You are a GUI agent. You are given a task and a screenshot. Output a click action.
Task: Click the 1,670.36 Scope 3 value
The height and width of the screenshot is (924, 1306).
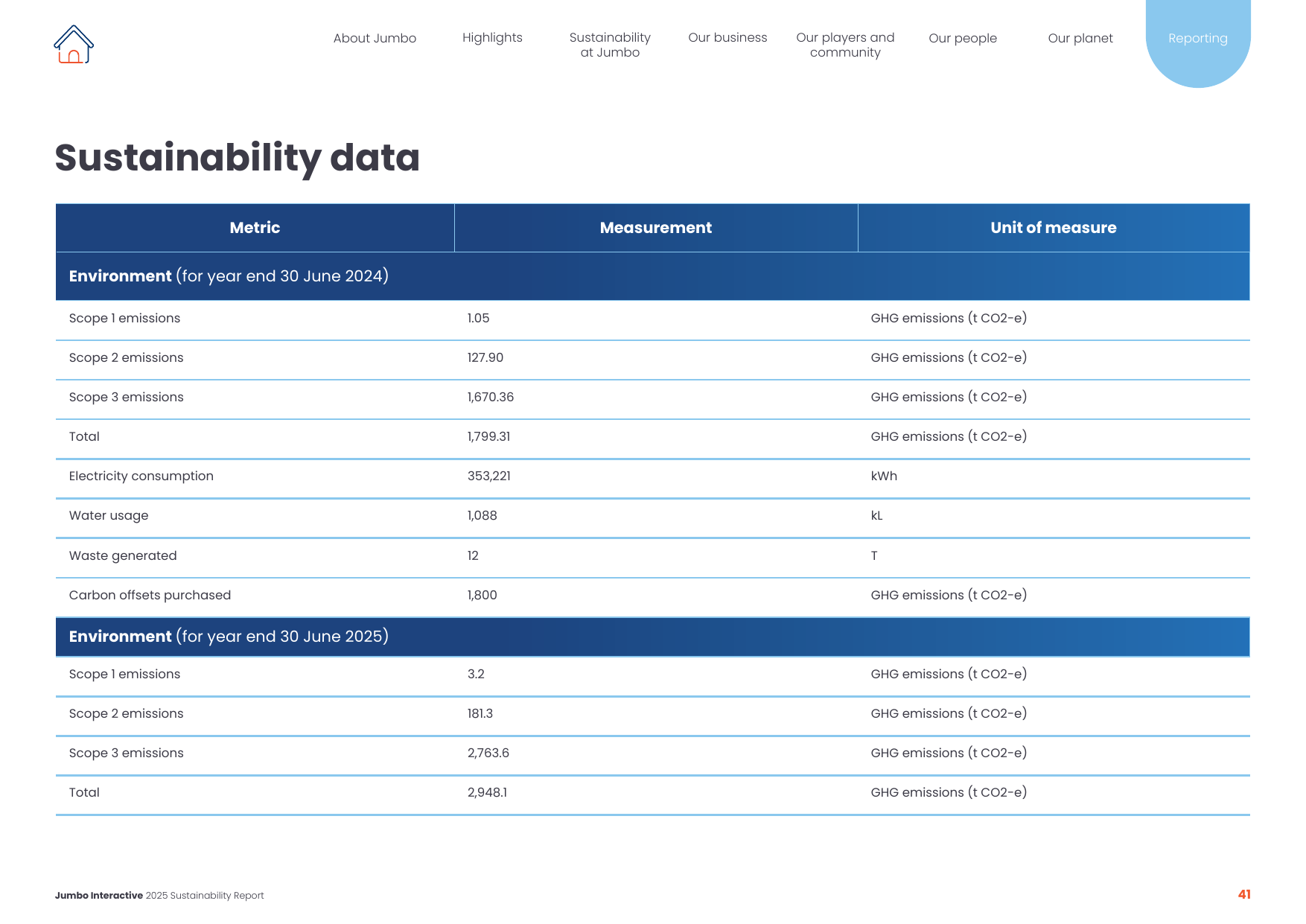pyautogui.click(x=491, y=397)
